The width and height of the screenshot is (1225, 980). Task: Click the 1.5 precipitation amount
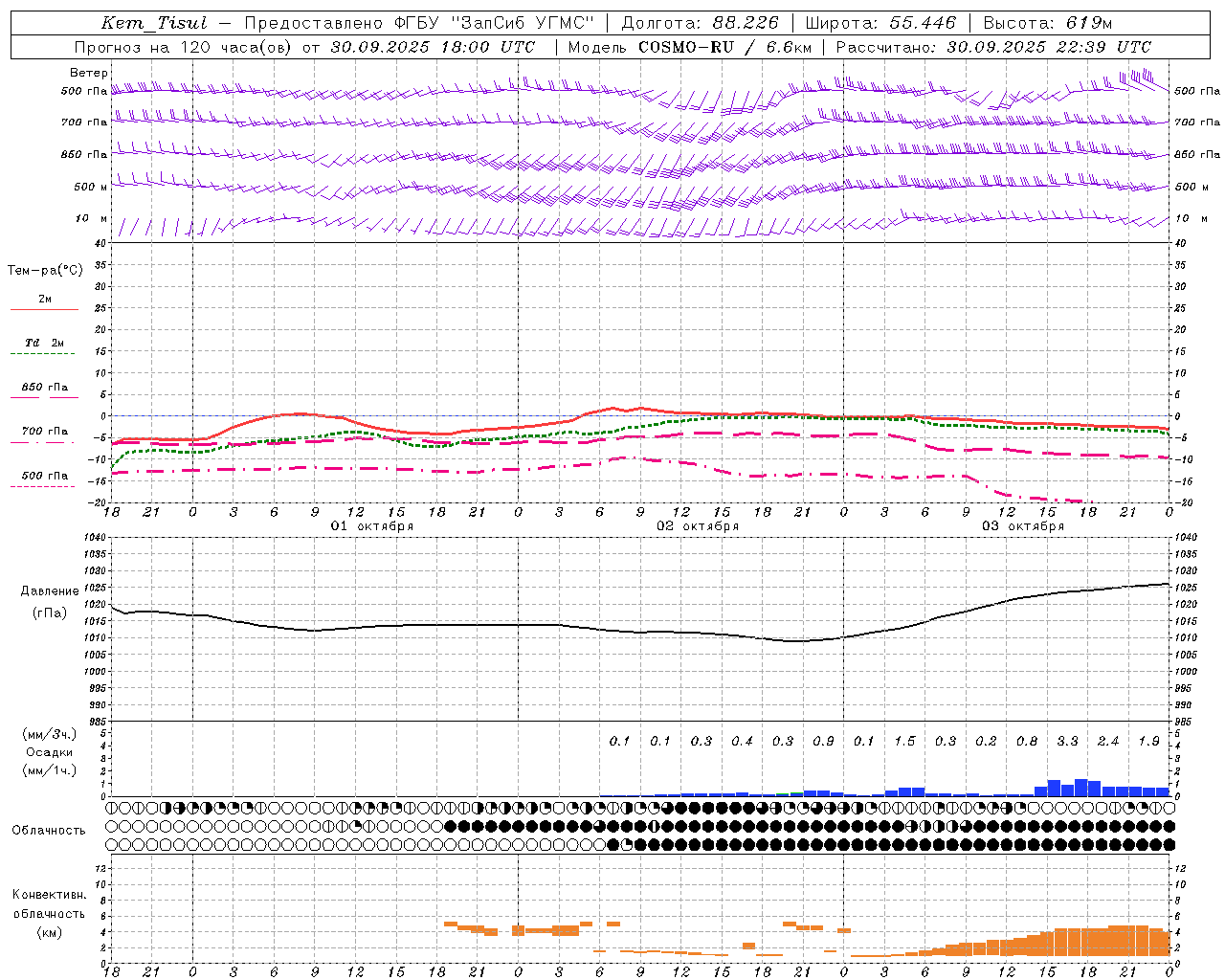pyautogui.click(x=905, y=742)
